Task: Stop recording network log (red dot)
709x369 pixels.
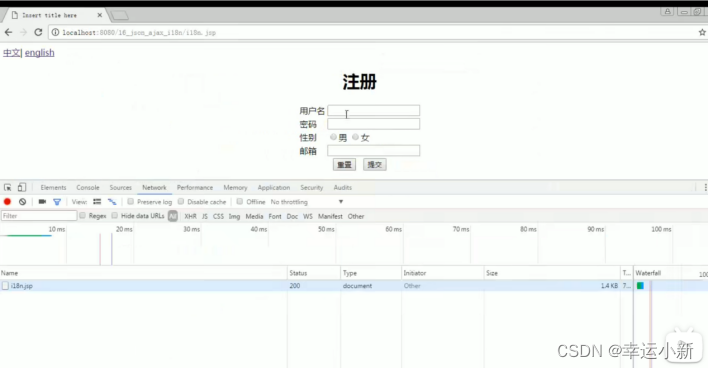Action: (7, 202)
